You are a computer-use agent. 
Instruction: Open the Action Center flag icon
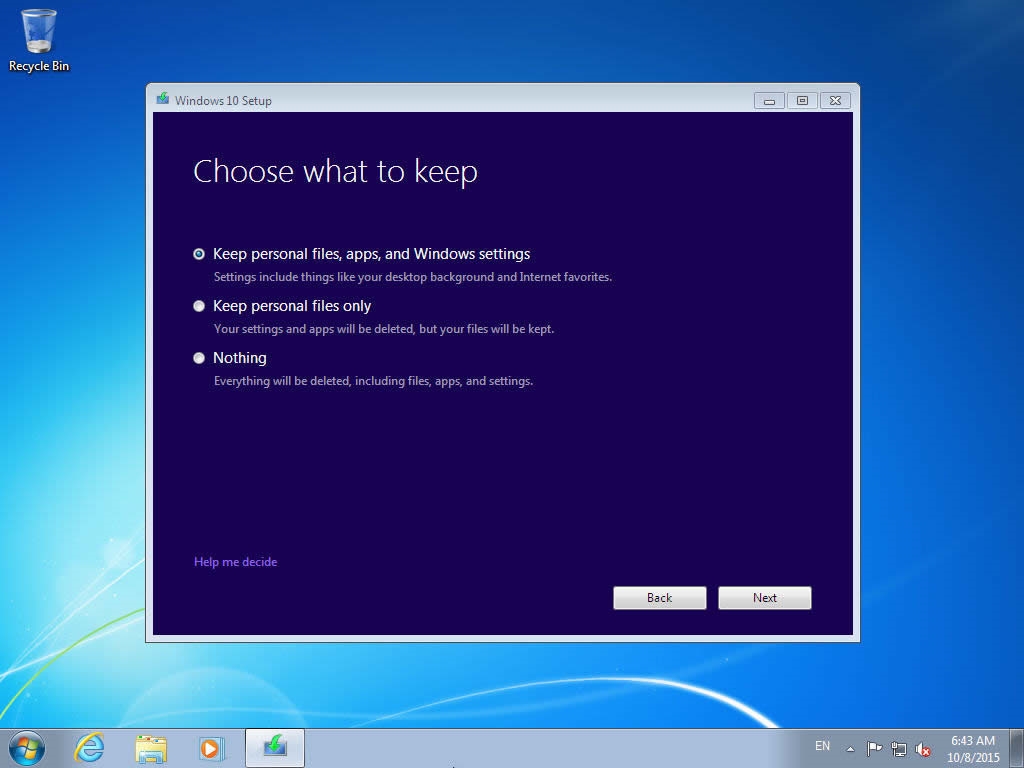[874, 748]
